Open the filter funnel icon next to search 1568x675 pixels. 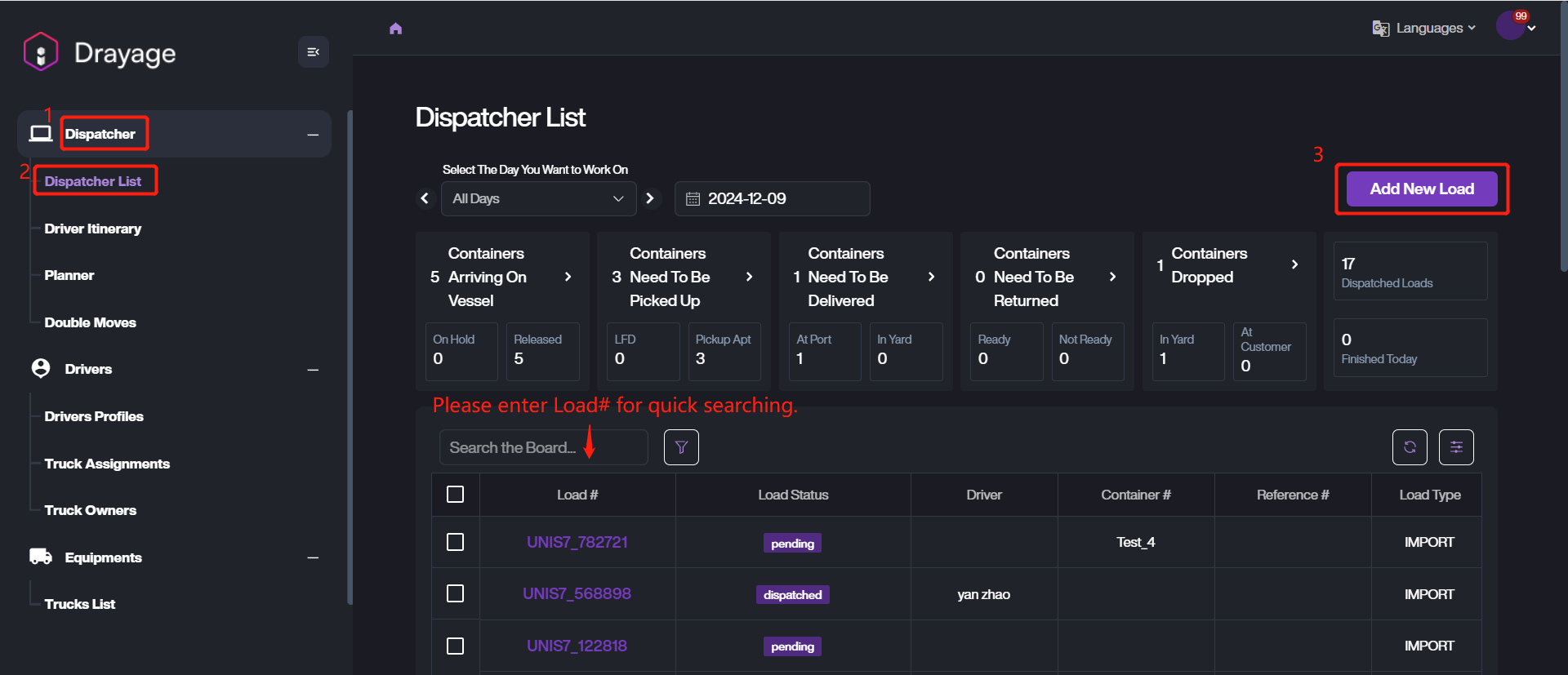point(681,447)
